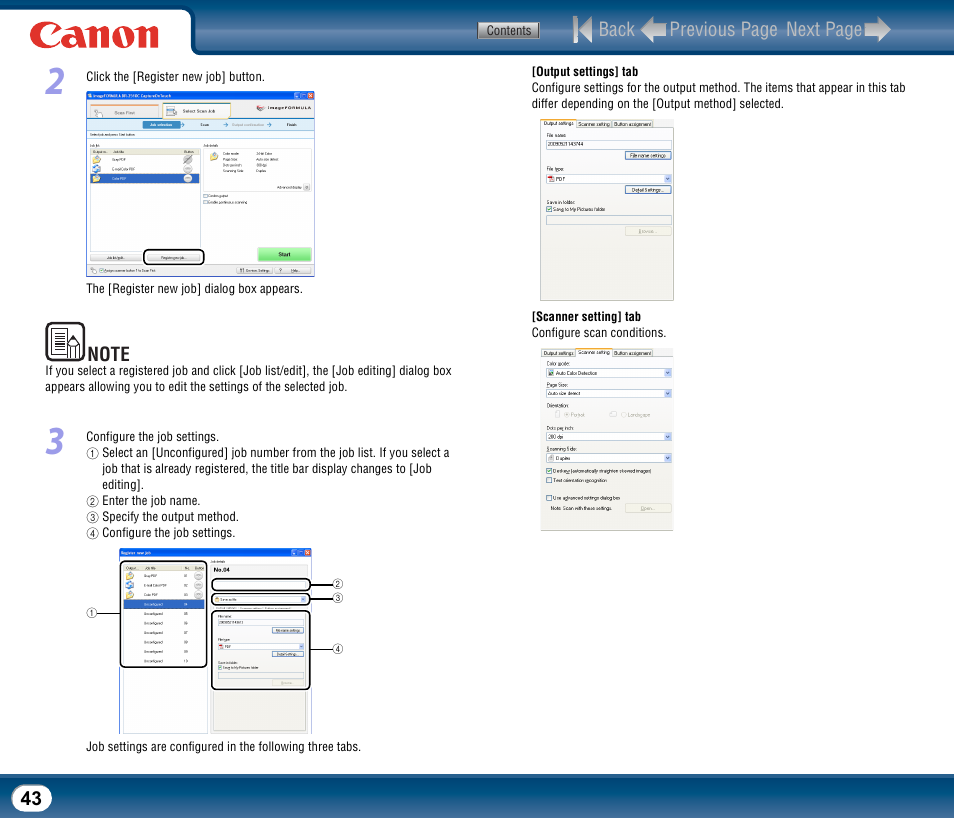The width and height of the screenshot is (954, 818).
Task: Open File type dropdown in Register new job dialog
Action: click(261, 646)
